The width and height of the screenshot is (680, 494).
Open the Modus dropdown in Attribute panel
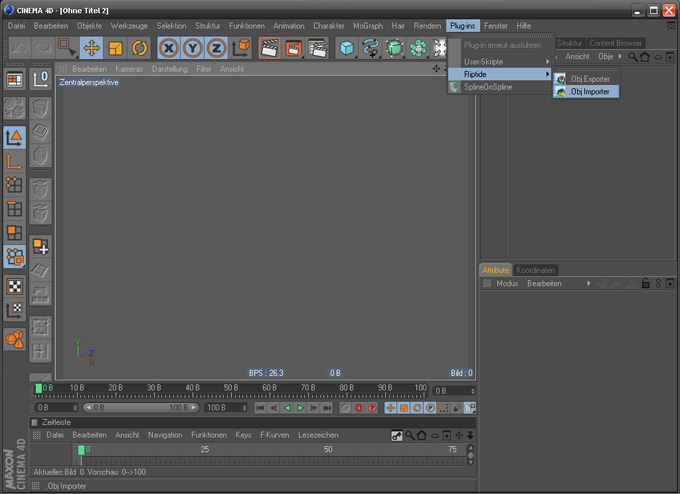507,283
